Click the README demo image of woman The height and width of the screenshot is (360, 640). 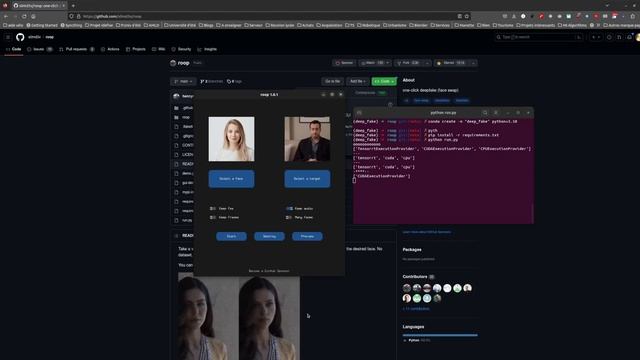239,316
